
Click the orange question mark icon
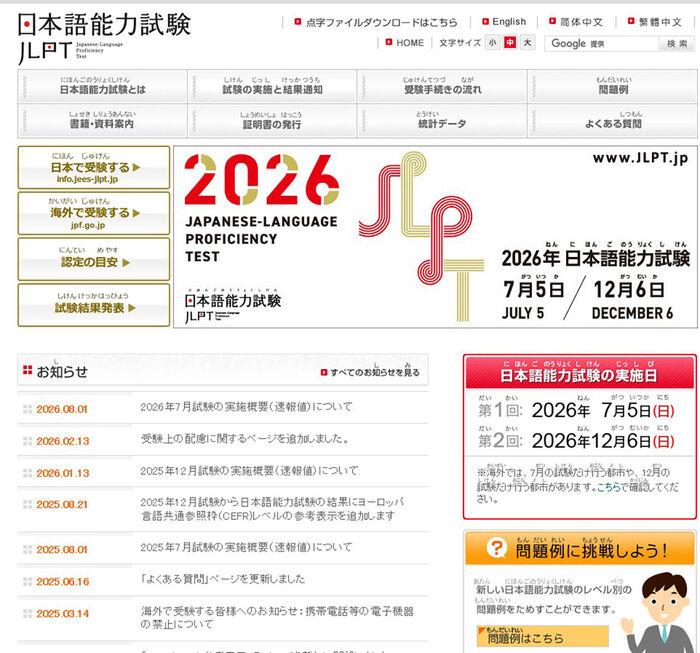[496, 548]
